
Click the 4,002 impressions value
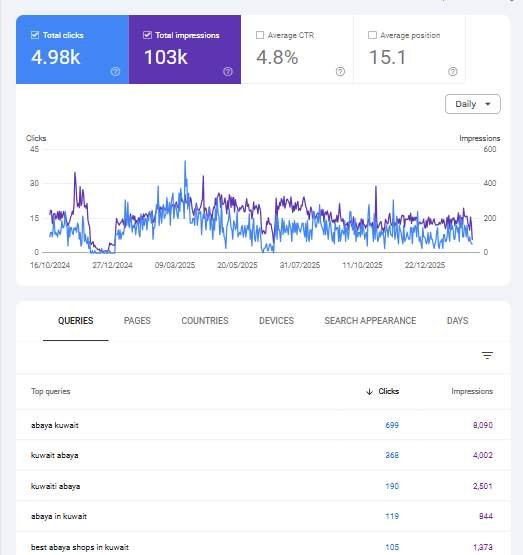(483, 455)
